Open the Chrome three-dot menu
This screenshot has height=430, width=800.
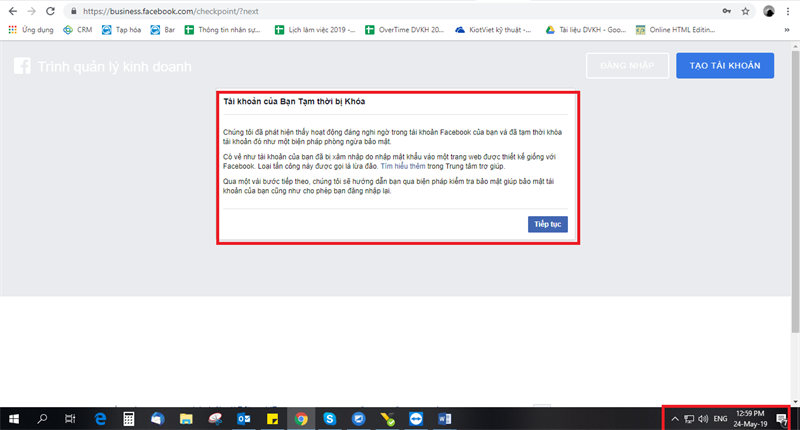pos(788,11)
